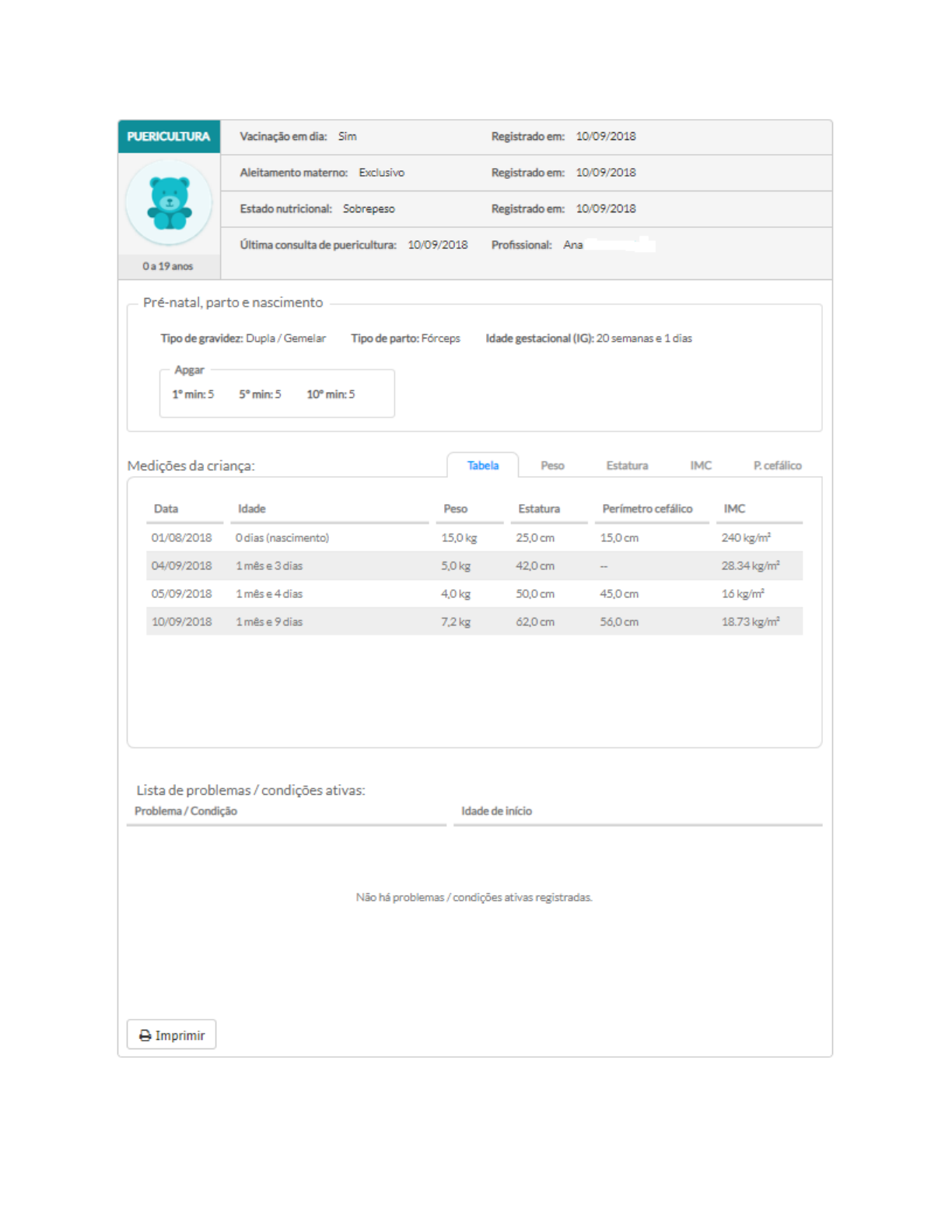
Task: Click Apgar '5º min: 5' value
Action: pos(260,394)
